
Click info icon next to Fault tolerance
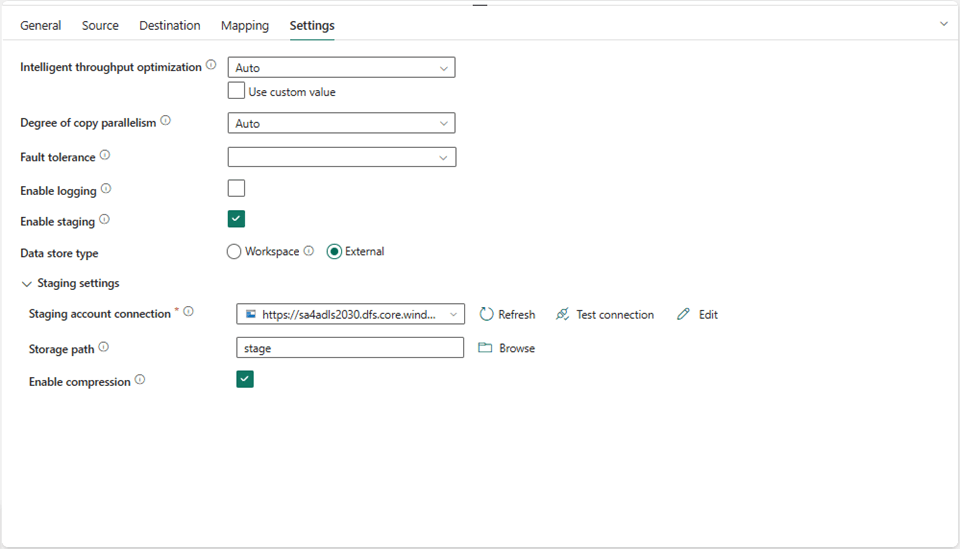coord(105,156)
